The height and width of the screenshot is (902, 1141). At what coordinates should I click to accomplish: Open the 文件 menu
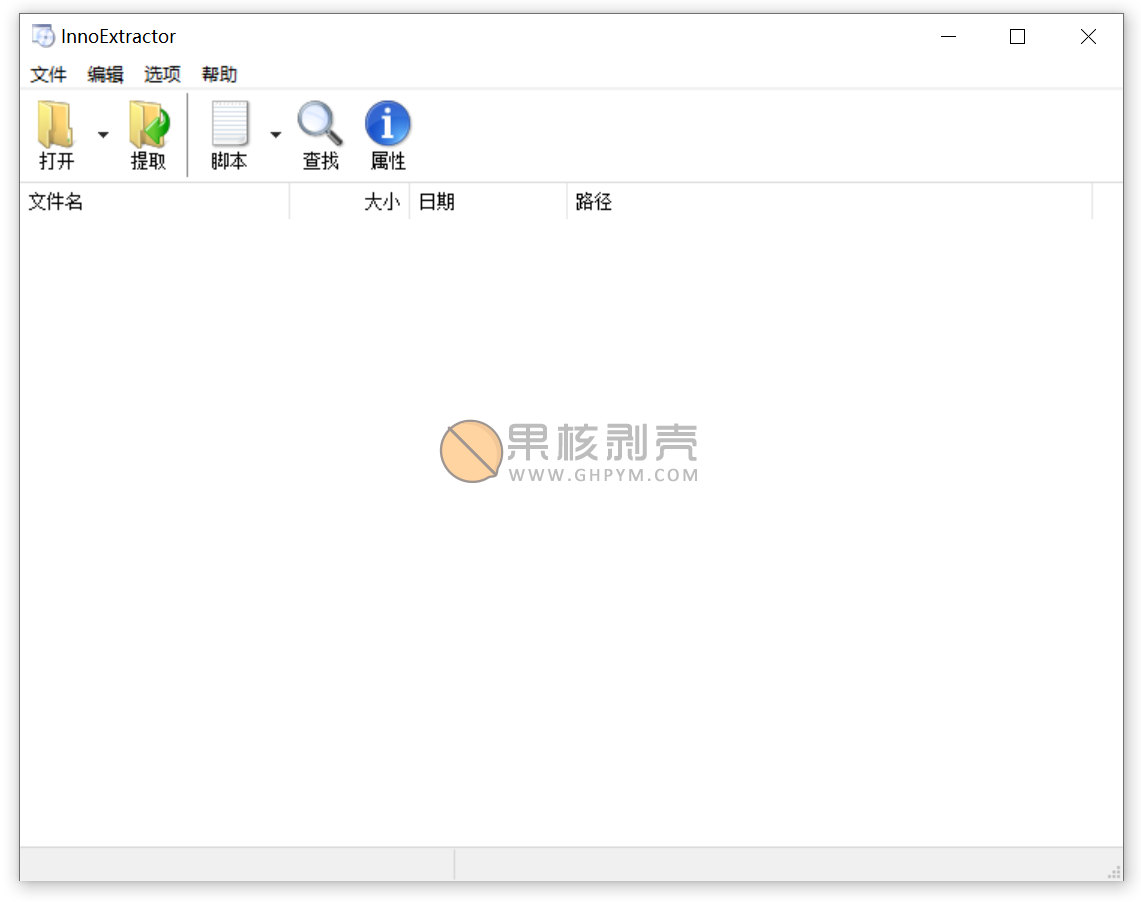point(48,74)
